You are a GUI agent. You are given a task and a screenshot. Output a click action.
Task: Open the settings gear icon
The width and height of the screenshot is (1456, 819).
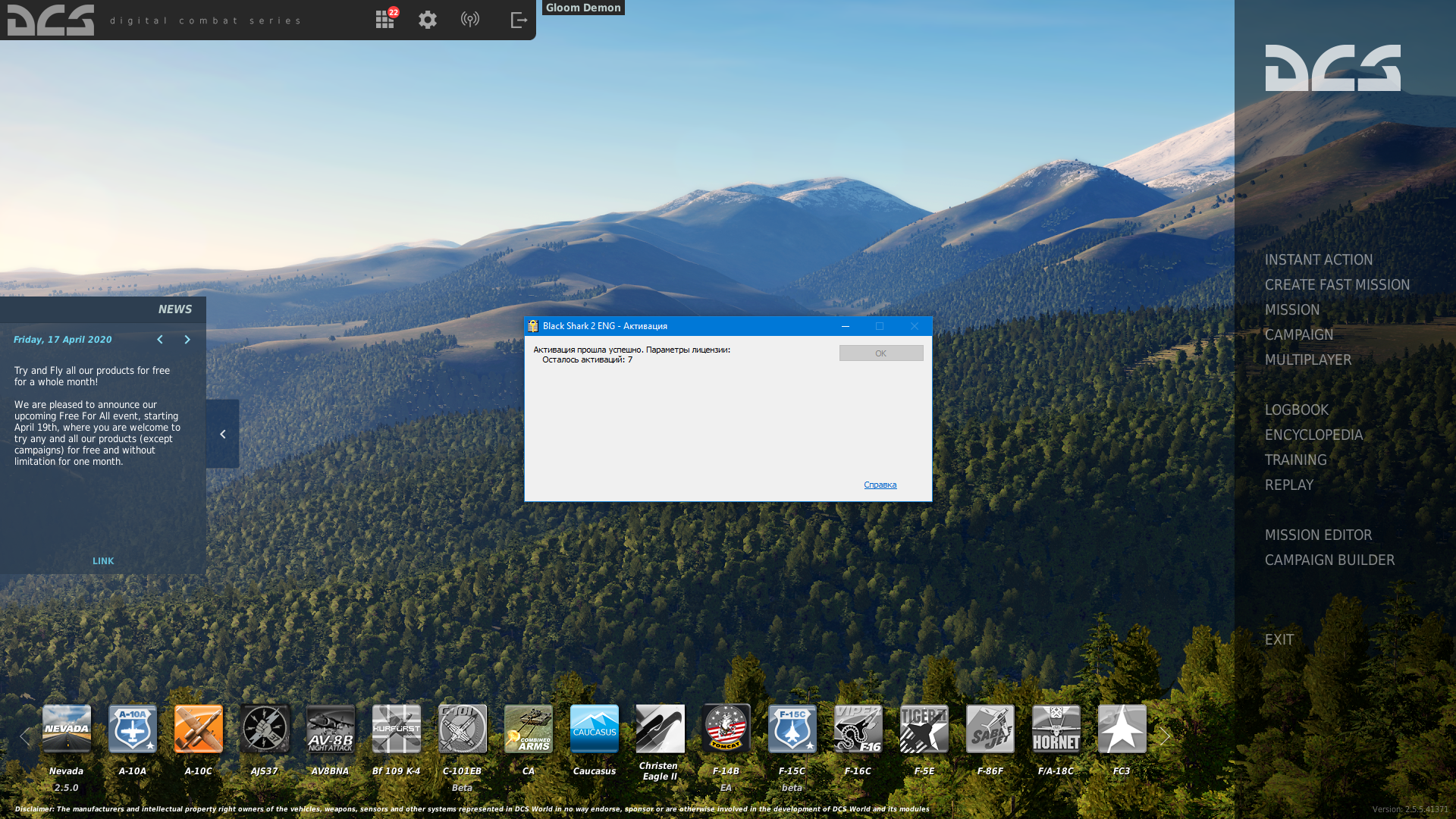point(428,20)
